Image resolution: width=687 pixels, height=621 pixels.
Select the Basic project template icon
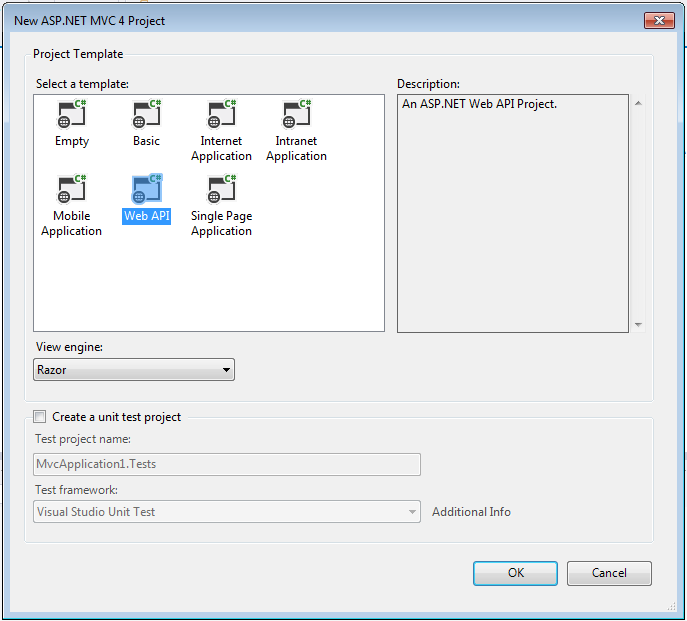(147, 114)
